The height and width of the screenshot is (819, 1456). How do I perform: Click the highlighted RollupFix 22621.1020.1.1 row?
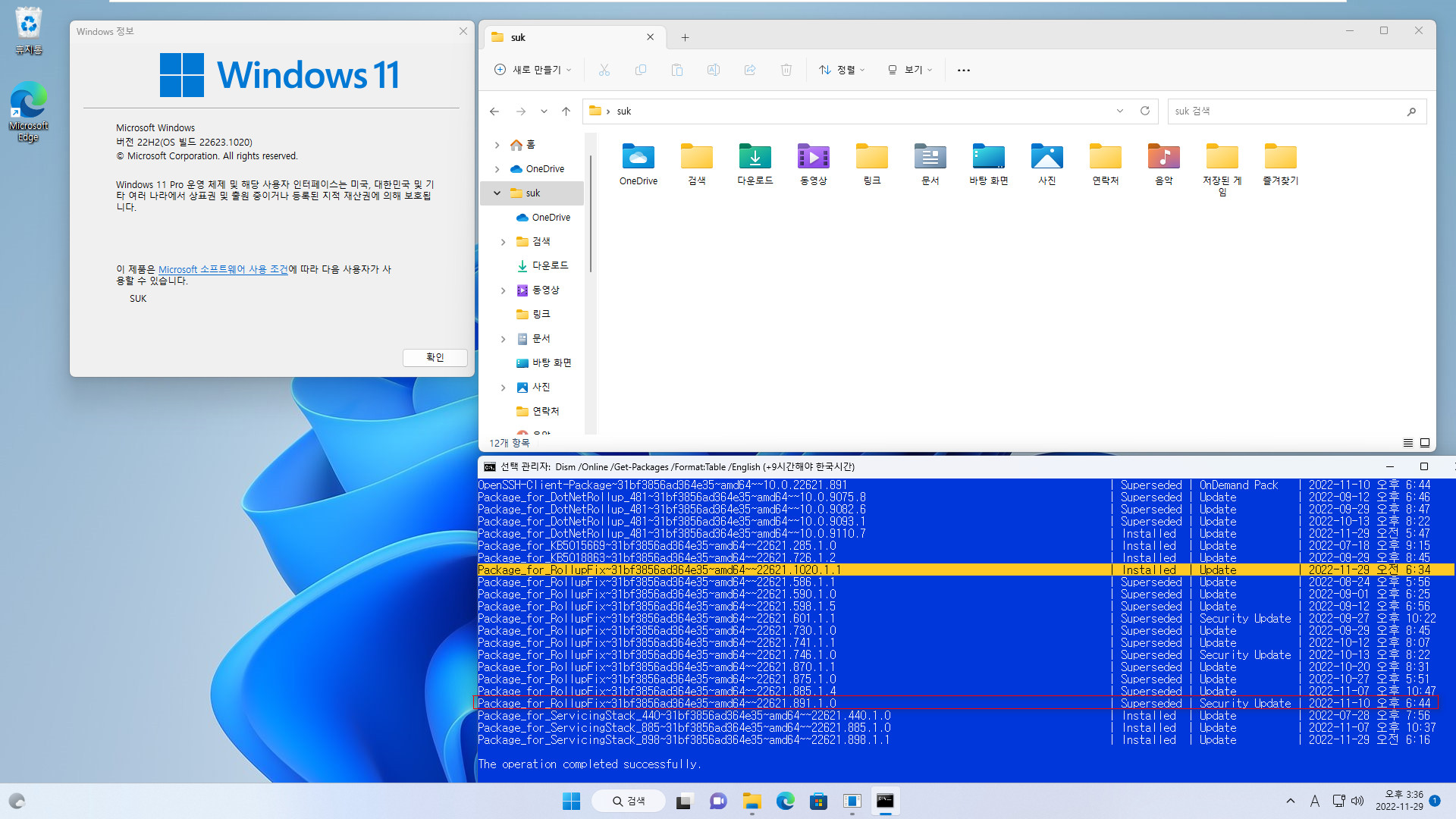(966, 570)
